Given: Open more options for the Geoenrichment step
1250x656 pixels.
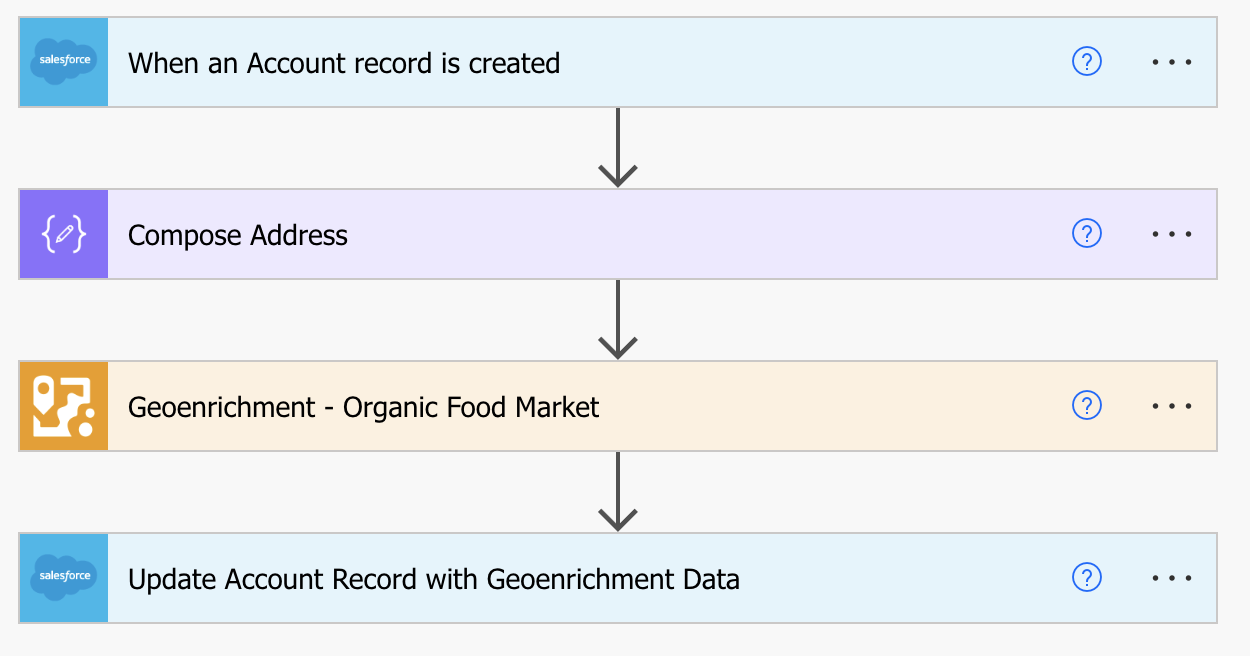Looking at the screenshot, I should pos(1172,406).
